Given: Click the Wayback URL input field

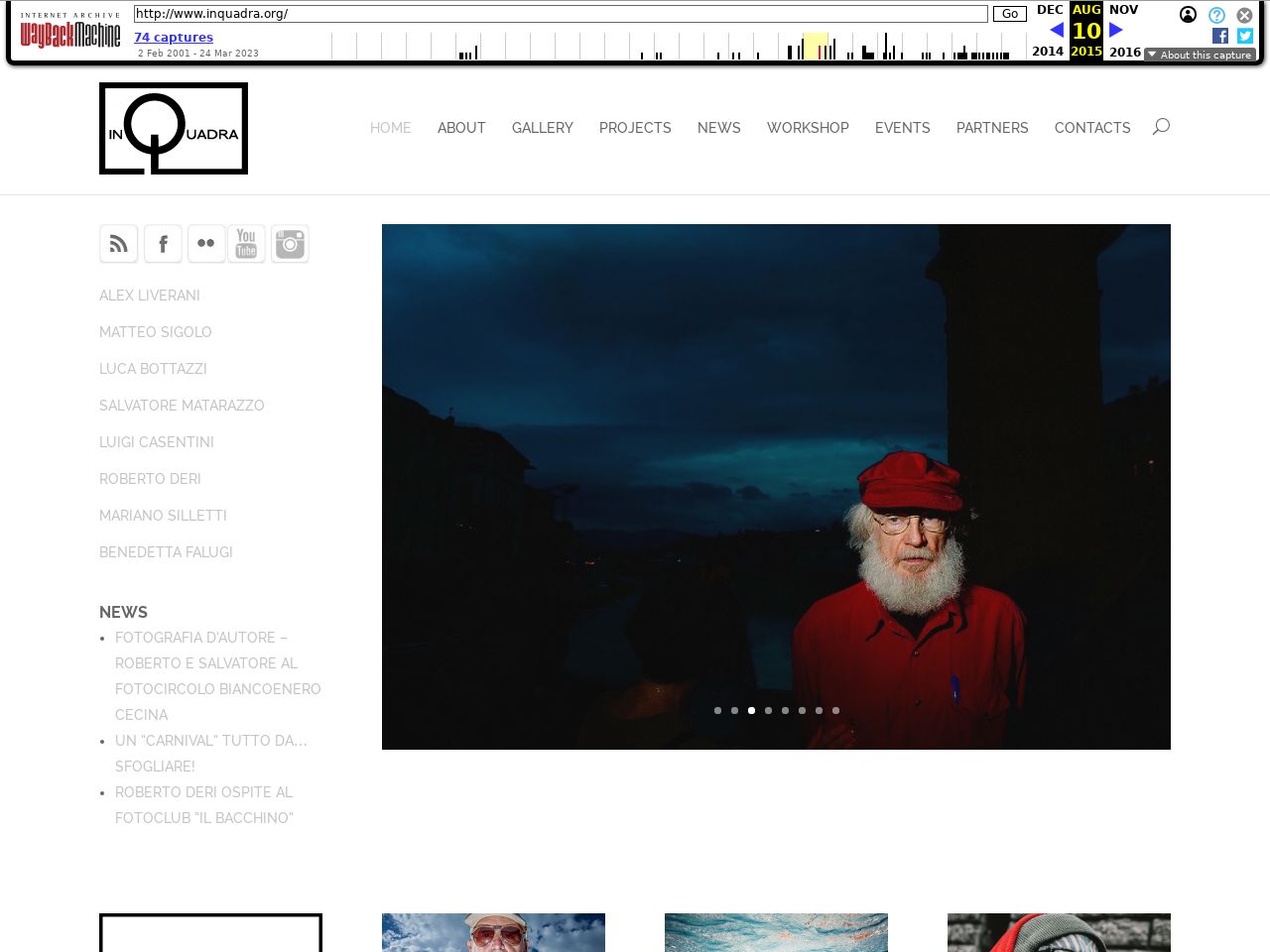Looking at the screenshot, I should click(x=561, y=14).
